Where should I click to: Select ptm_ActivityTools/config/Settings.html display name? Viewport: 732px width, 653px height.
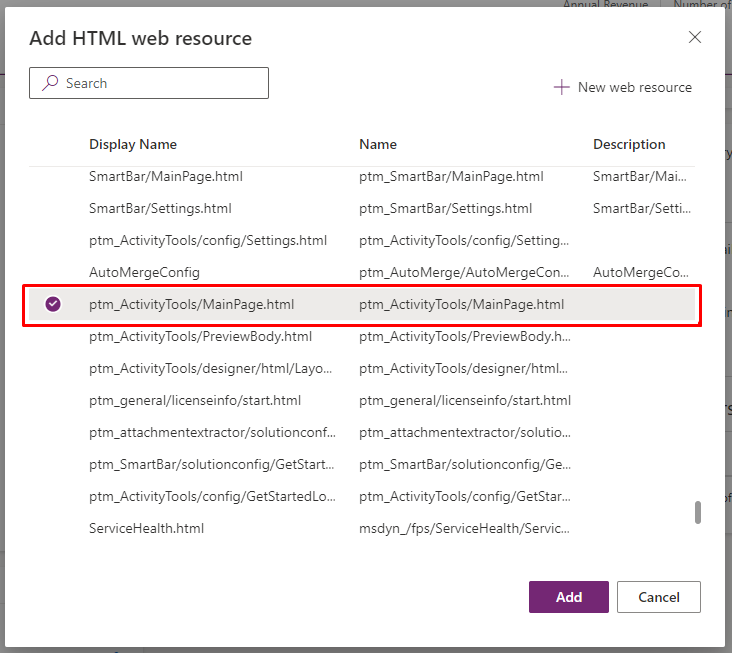pos(208,240)
